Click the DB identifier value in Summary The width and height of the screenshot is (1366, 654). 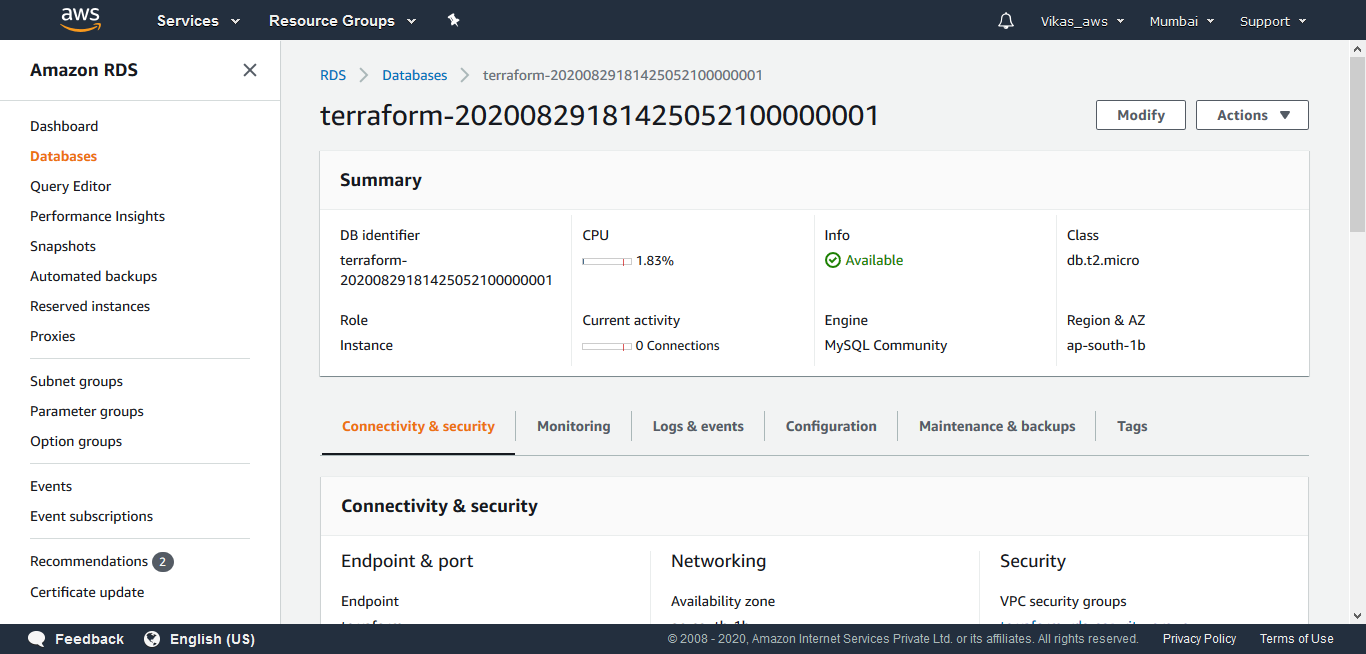click(x=446, y=270)
